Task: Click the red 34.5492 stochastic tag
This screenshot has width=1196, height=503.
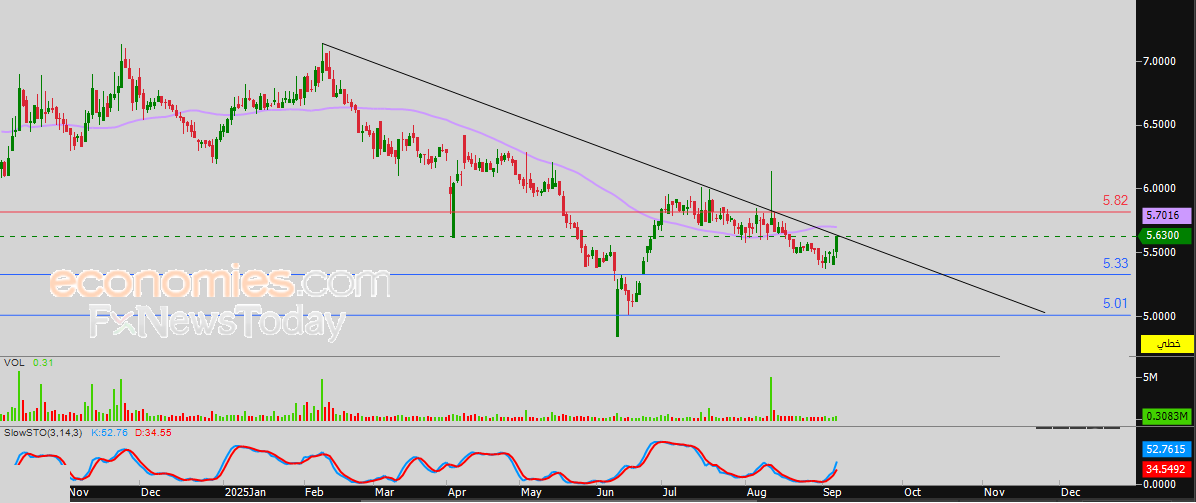Action: 1166,468
